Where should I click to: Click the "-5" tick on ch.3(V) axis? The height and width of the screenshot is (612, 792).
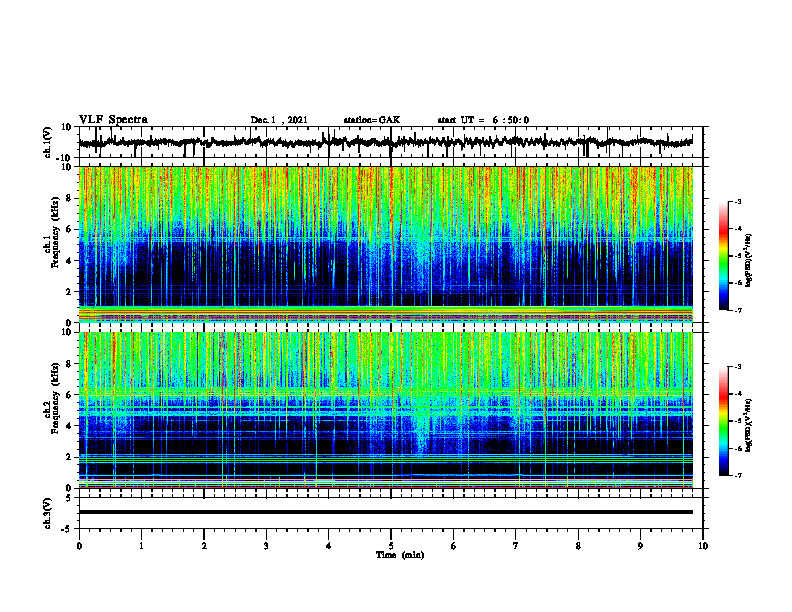tap(67, 529)
